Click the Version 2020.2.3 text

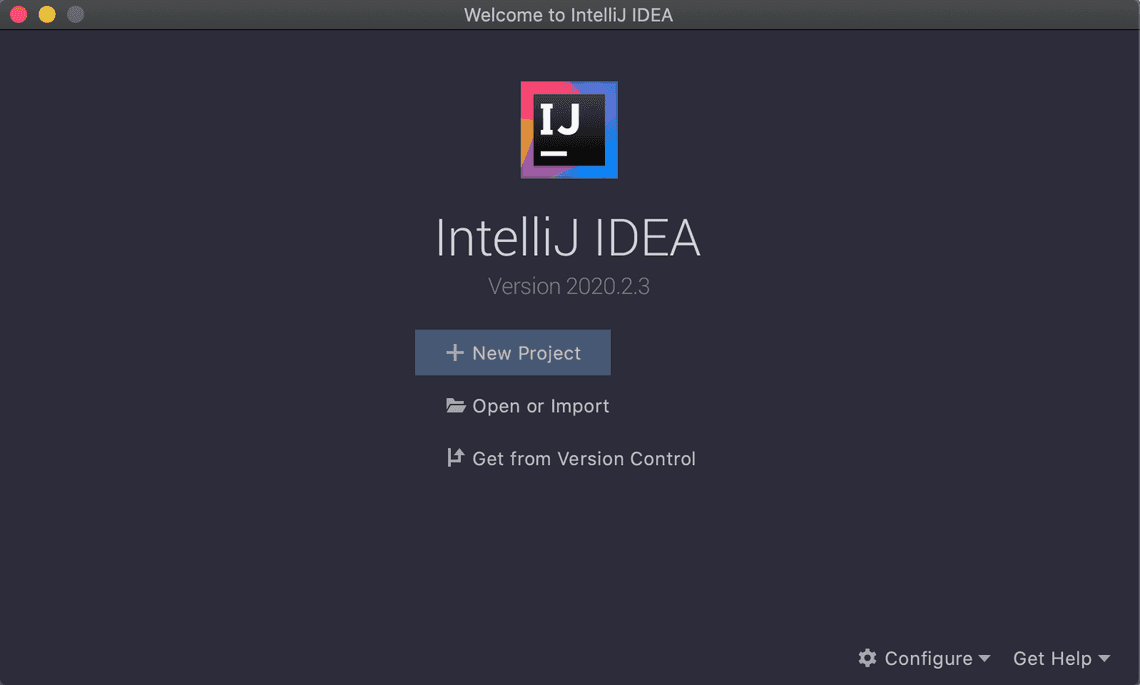coord(568,286)
